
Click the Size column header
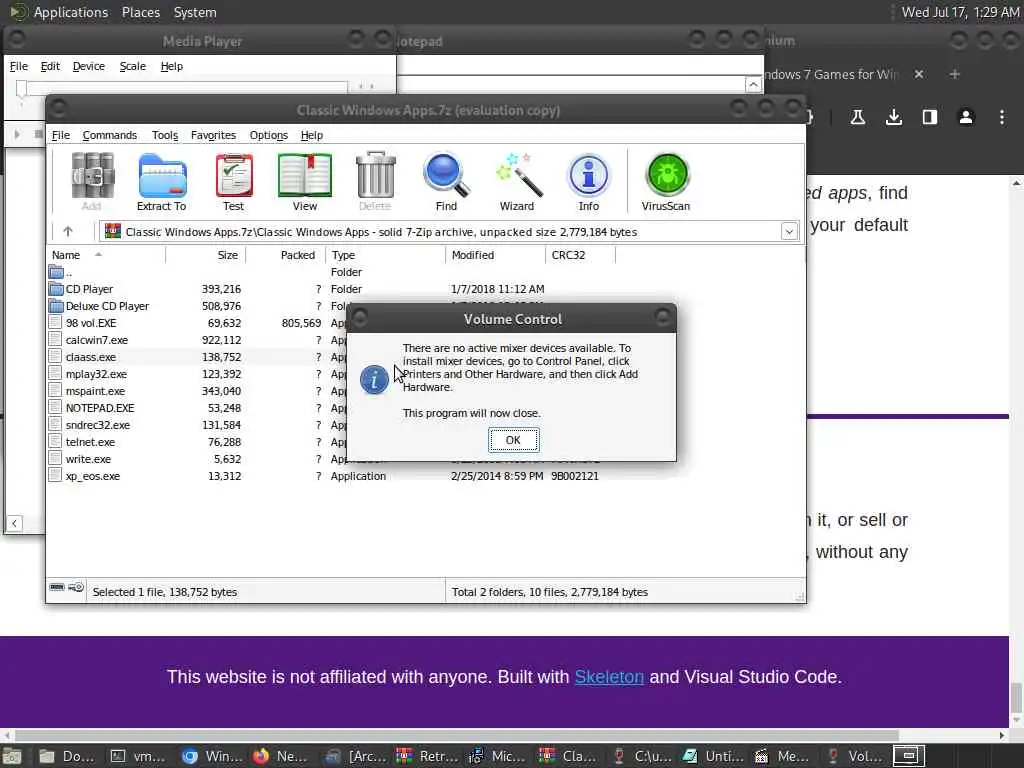tap(206, 255)
